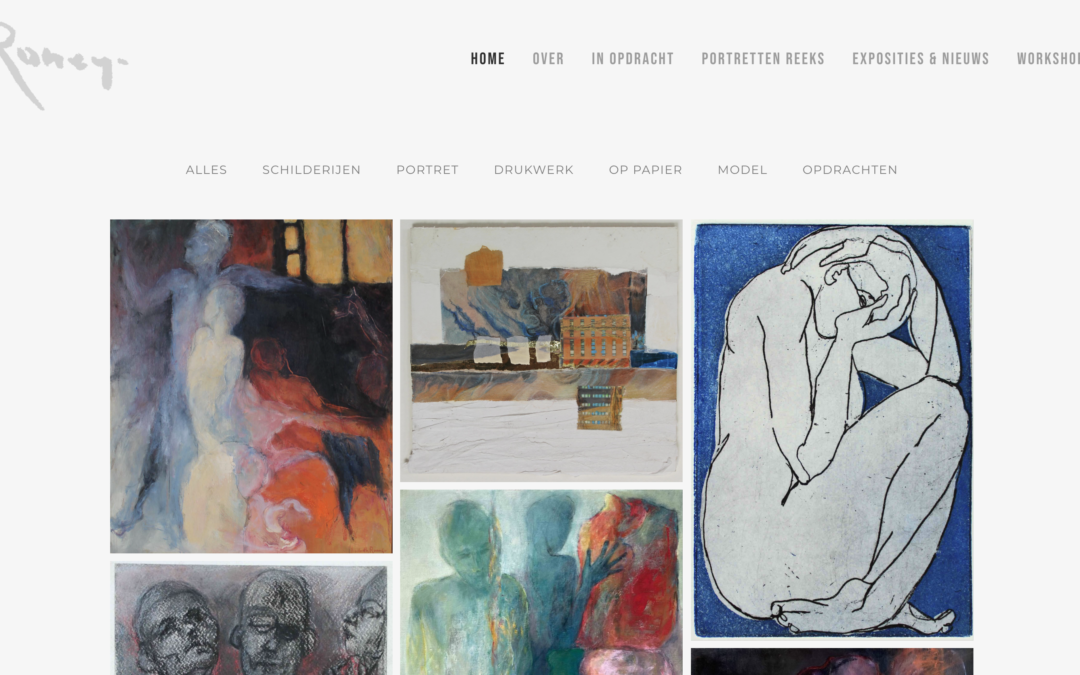Open Exposities & Nieuws page
The width and height of the screenshot is (1080, 675).
point(920,59)
